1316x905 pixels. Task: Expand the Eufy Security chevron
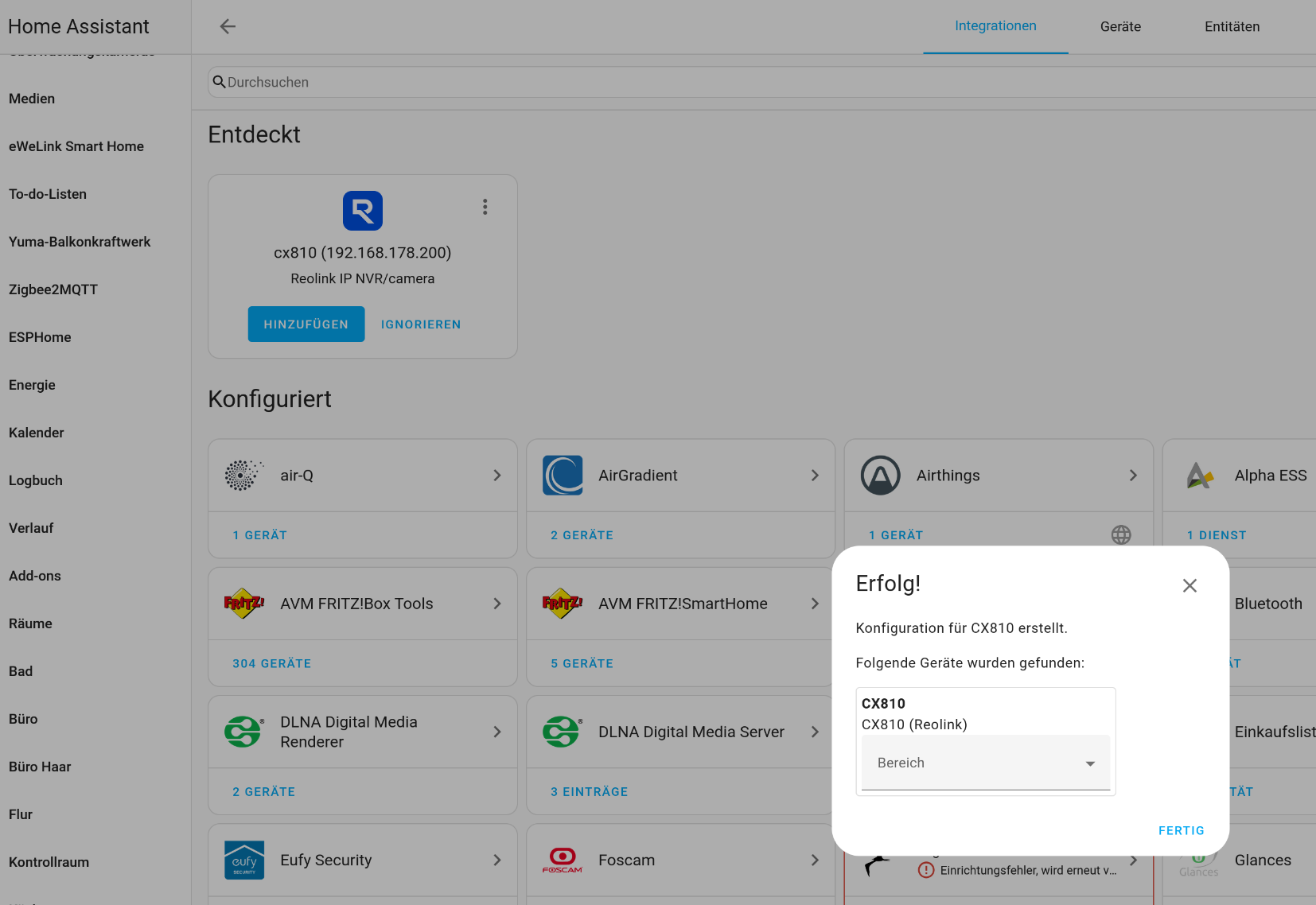click(x=497, y=860)
